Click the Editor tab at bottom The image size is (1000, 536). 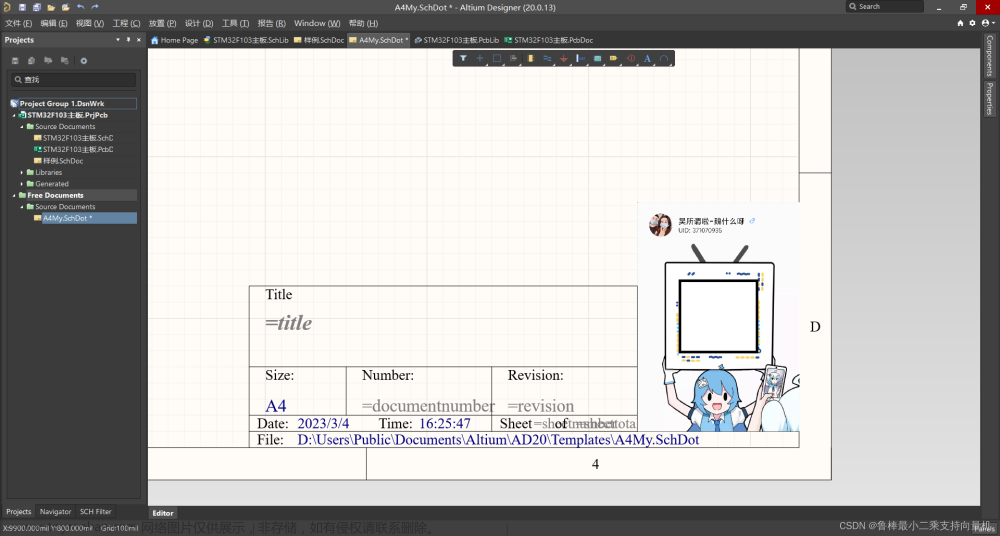[x=163, y=513]
